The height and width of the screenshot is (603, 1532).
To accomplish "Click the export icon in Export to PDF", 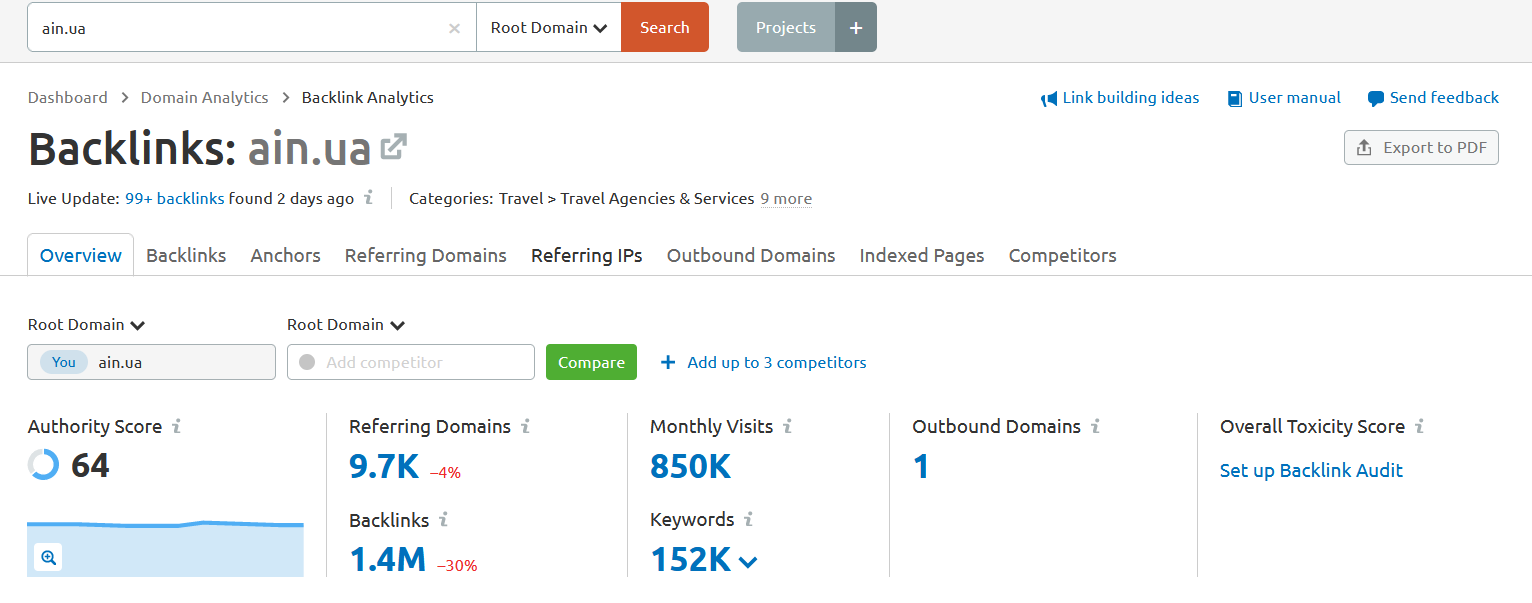I will [1364, 148].
